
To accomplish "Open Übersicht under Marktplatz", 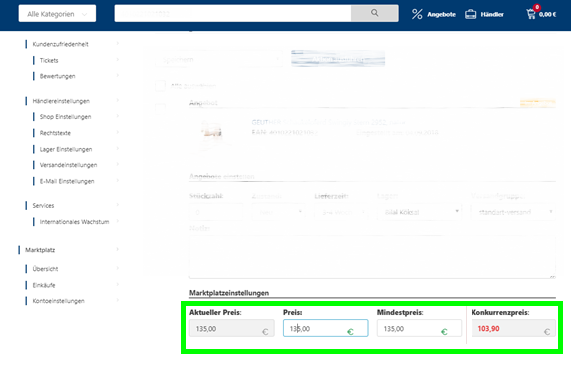I will click(45, 269).
